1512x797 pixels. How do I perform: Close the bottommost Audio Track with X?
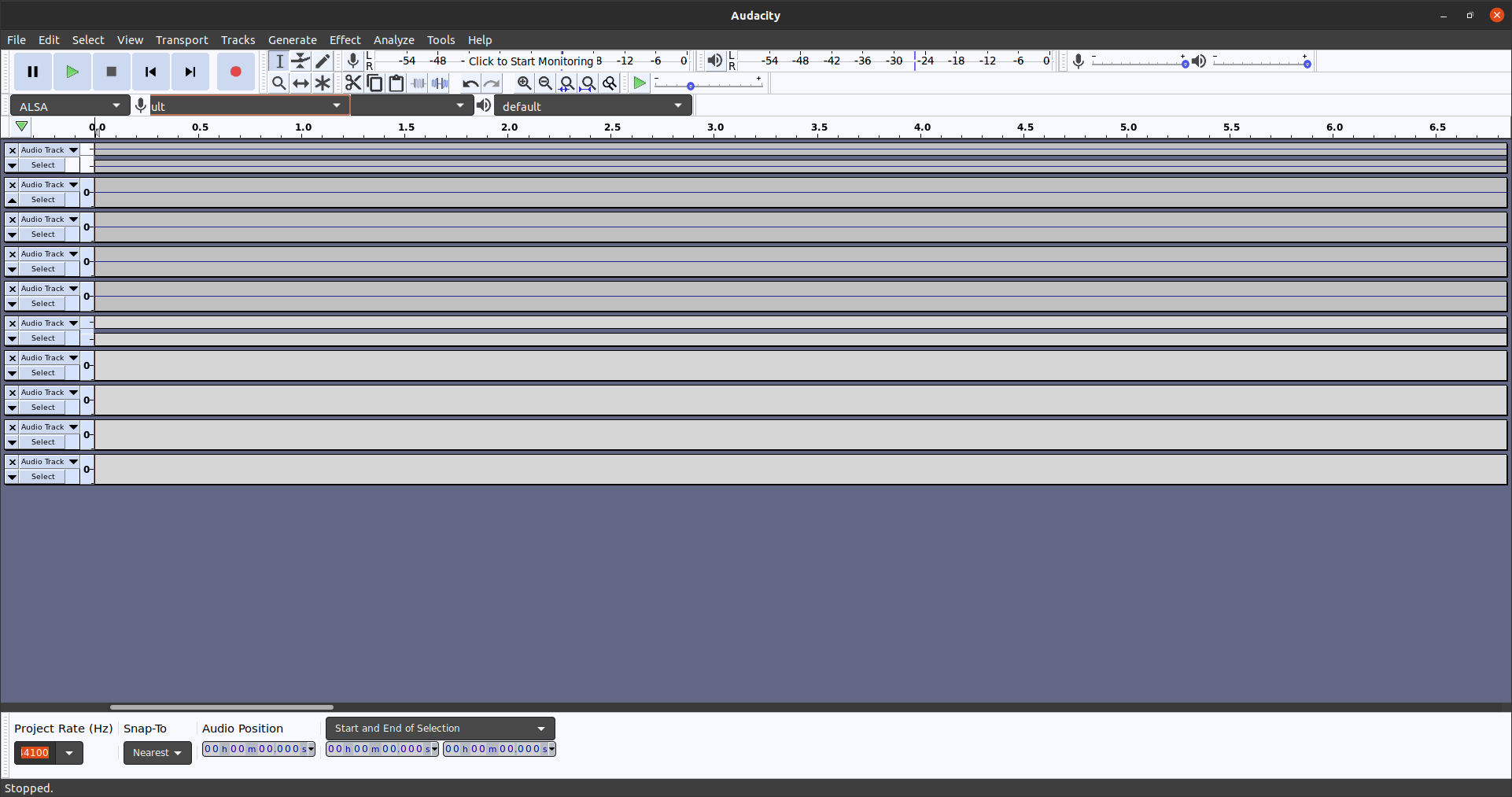[x=13, y=462]
